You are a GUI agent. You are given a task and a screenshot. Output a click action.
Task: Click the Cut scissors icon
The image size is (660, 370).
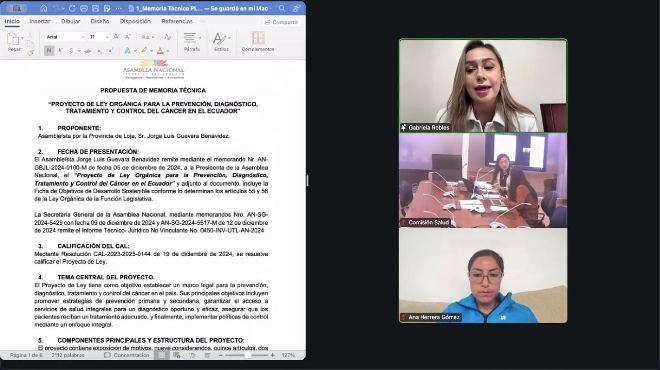pyautogui.click(x=30, y=35)
